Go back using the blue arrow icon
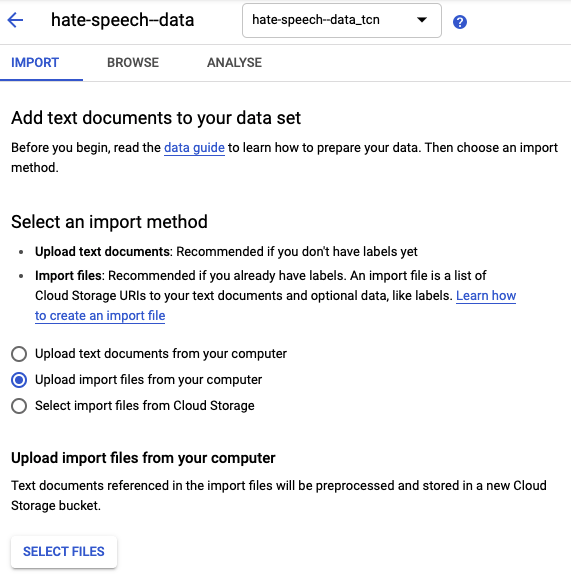Image resolution: width=571 pixels, height=576 pixels. tap(15, 20)
